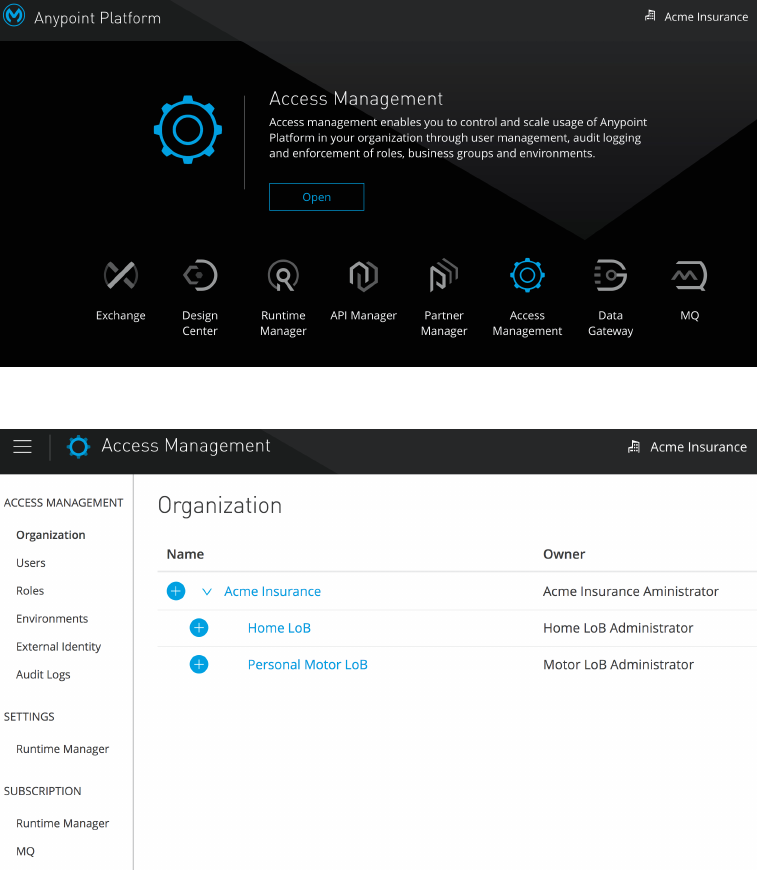Click the SETTINGS sidebar section heading
Viewport: 757px width, 870px height.
point(29,717)
